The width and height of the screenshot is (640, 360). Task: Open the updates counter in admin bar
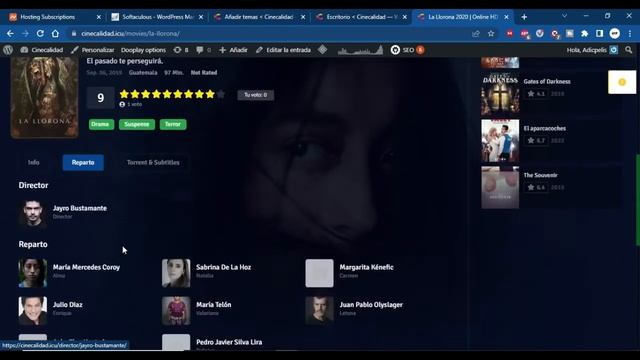click(181, 50)
